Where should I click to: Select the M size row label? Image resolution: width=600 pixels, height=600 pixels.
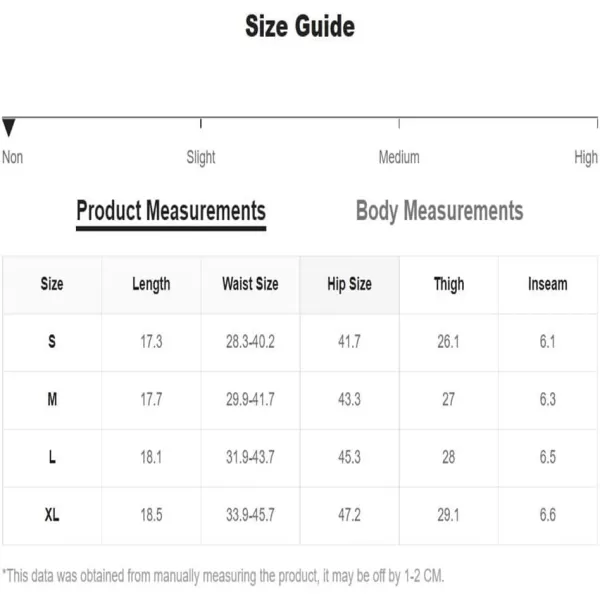(x=52, y=399)
